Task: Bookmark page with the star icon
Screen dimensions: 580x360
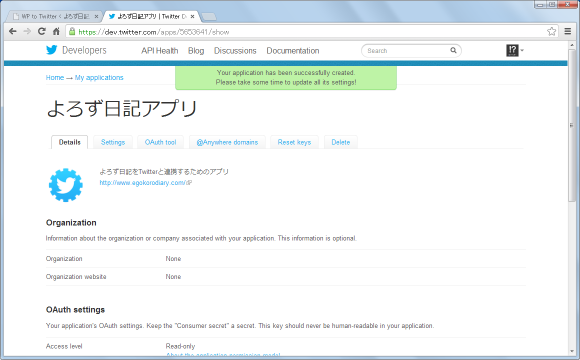Action: tap(552, 31)
